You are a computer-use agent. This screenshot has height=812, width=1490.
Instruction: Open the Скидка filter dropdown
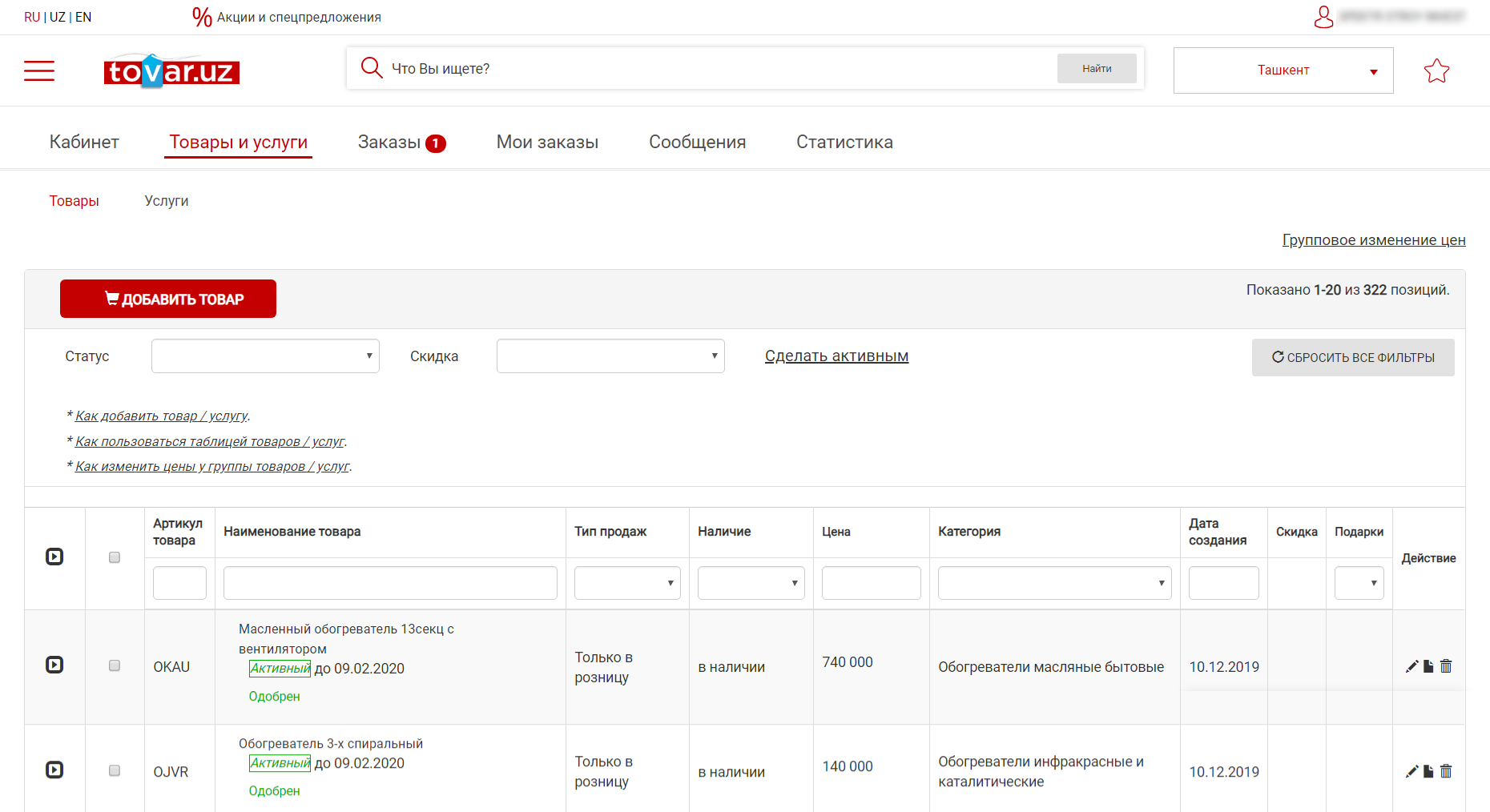tap(610, 356)
